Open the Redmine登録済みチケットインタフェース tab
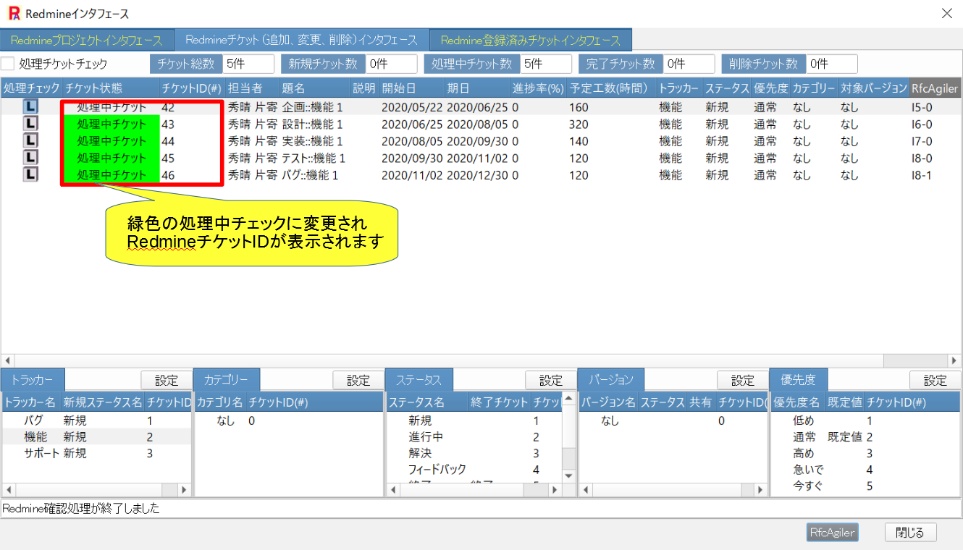This screenshot has height=550, width=963. tap(531, 41)
